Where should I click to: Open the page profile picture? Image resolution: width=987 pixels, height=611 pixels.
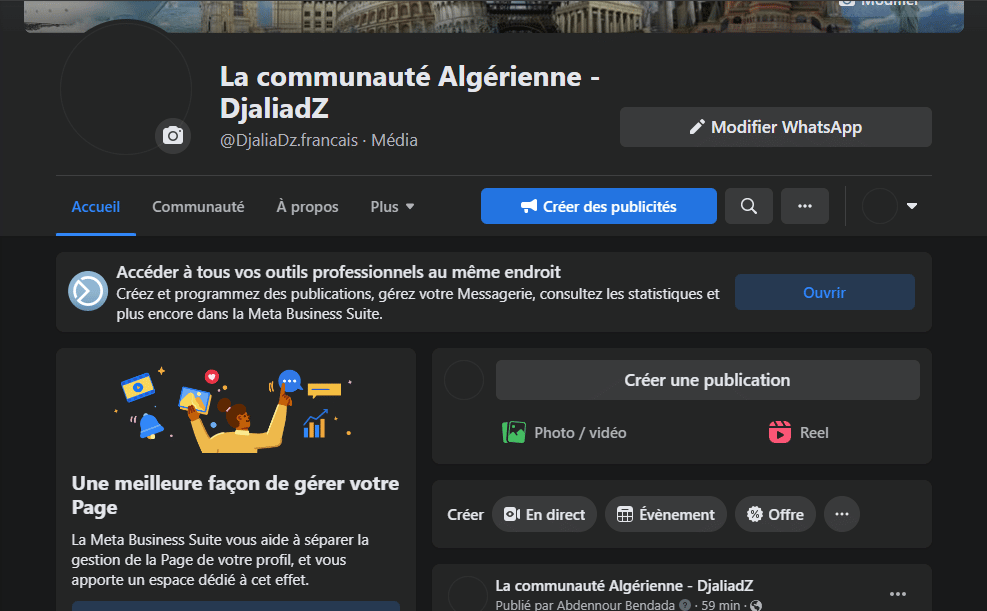[x=125, y=89]
